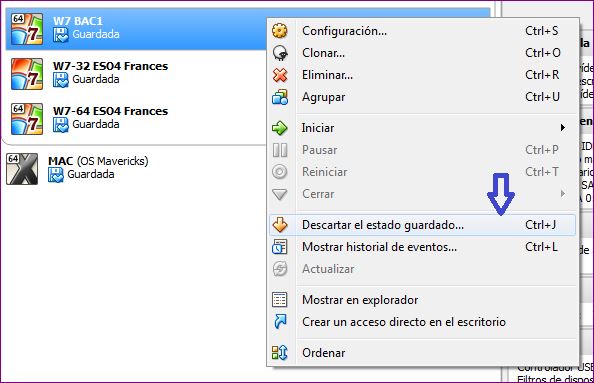Click the W7-64 ES04 Frances OS icon
This screenshot has height=383, width=594.
pos(27,119)
